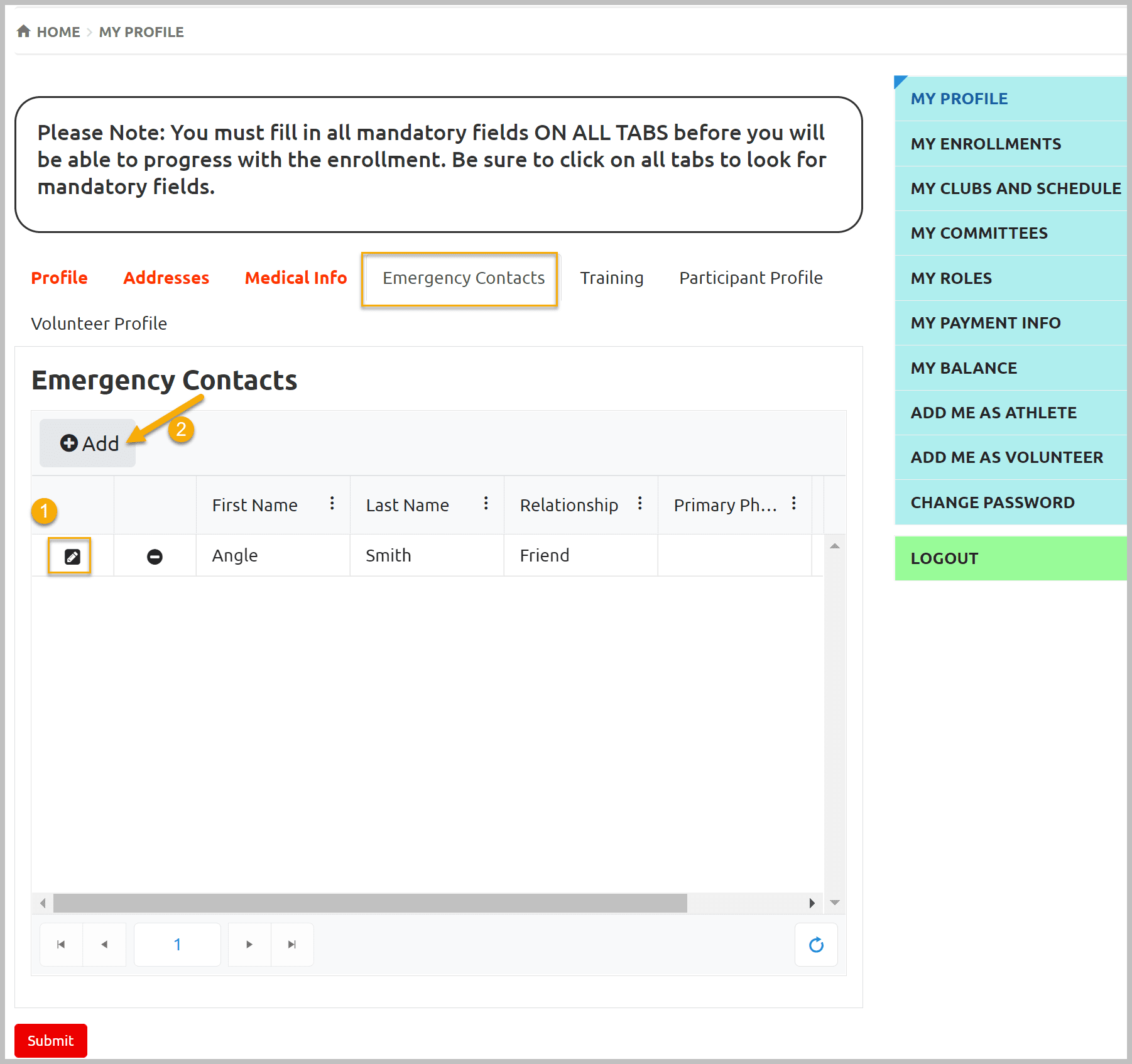This screenshot has height=1064, width=1132.
Task: Open MY COMMITTEES in the sidebar
Action: [x=1010, y=233]
